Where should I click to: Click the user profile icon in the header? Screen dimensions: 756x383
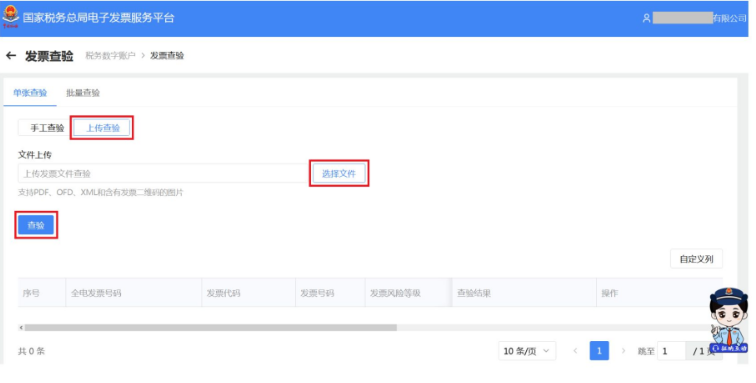[646, 18]
